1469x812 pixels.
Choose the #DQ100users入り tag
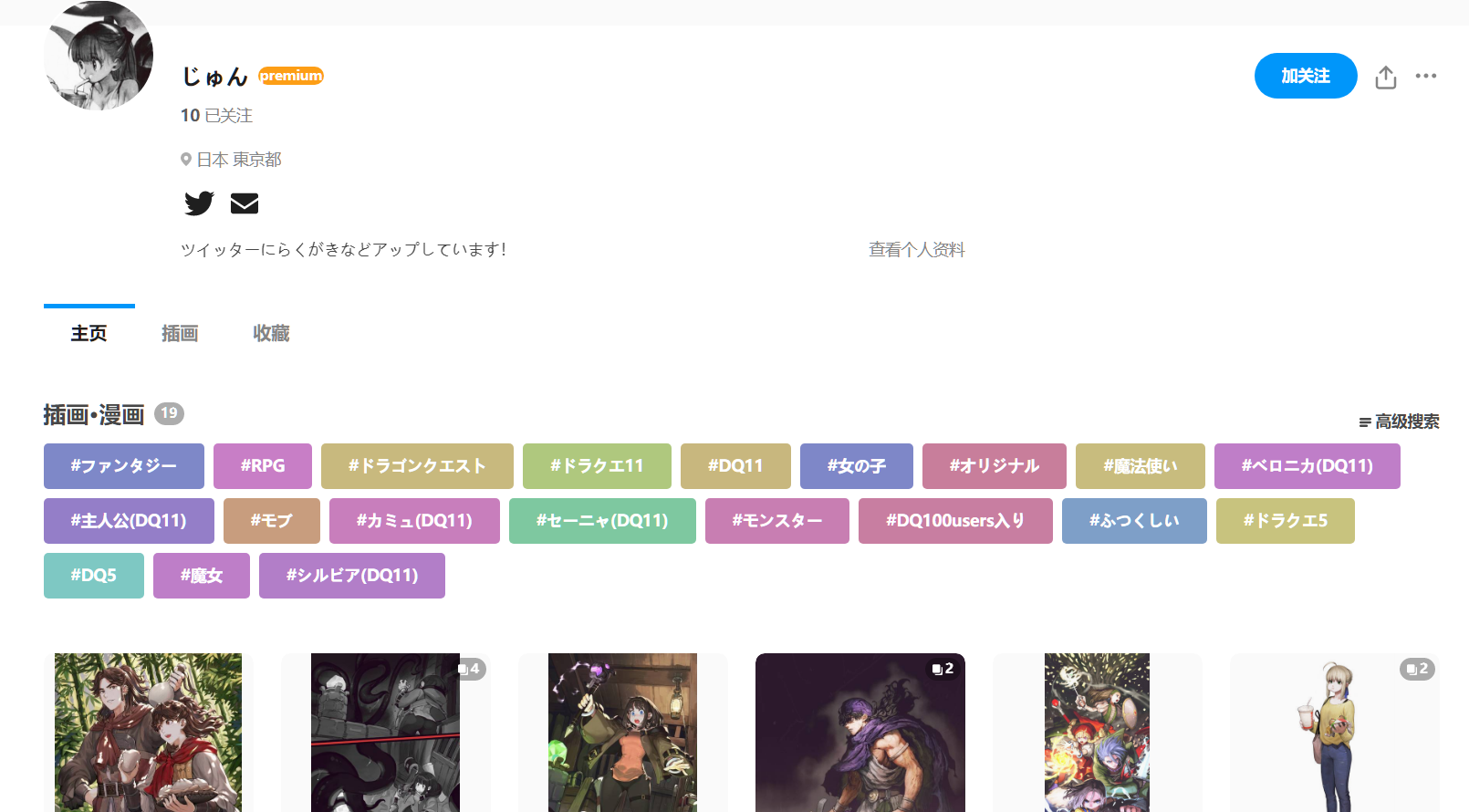pyautogui.click(x=955, y=521)
